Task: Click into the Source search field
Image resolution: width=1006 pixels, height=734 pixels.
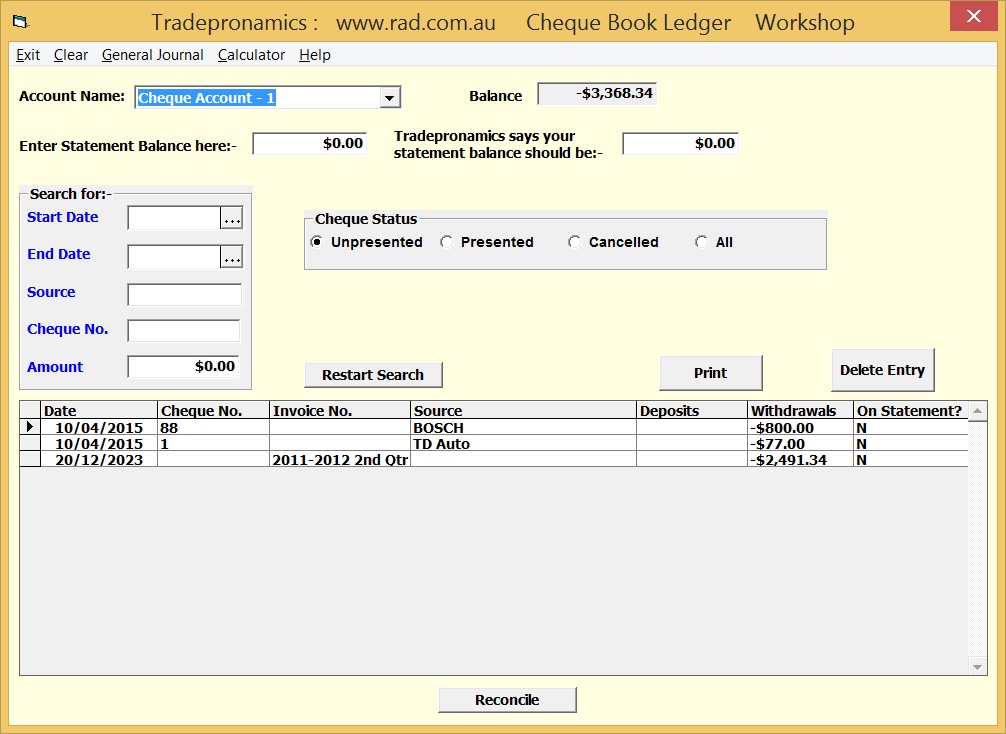Action: [x=185, y=294]
